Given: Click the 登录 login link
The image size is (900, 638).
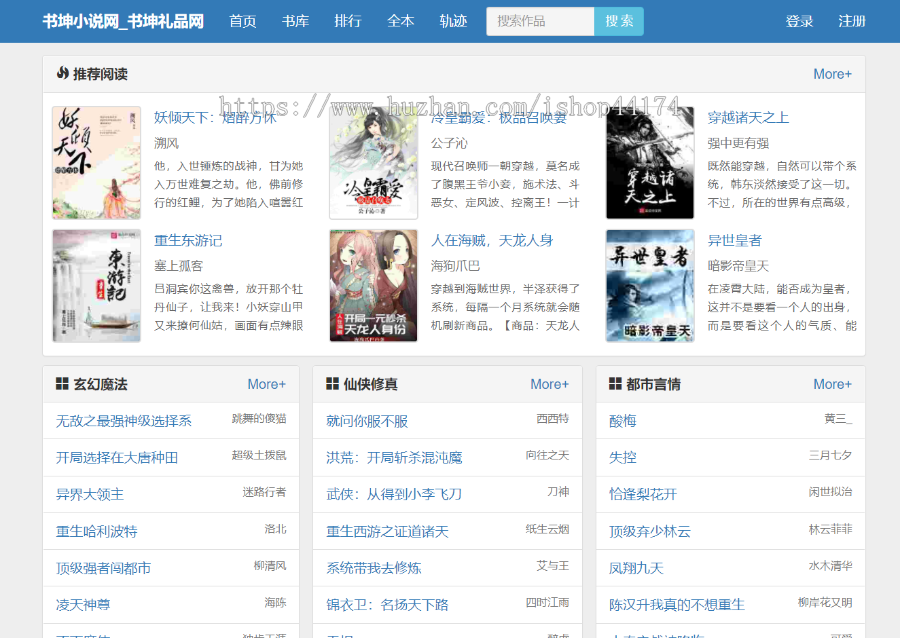Looking at the screenshot, I should 800,21.
